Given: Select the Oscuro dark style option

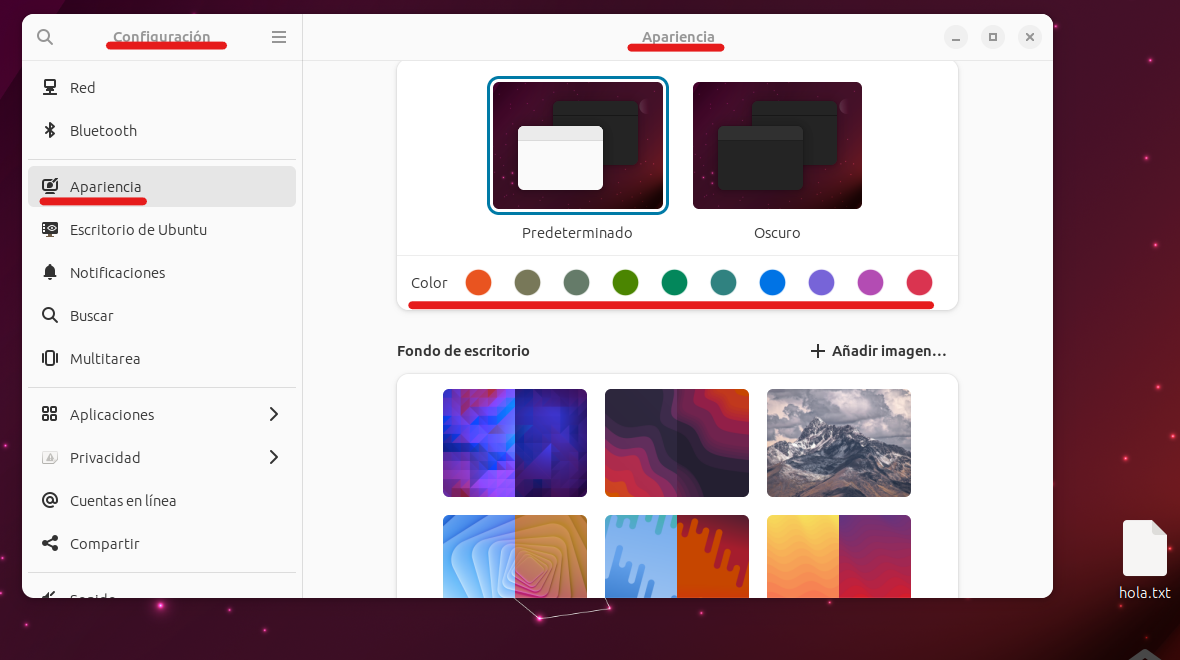Looking at the screenshot, I should click(x=777, y=146).
